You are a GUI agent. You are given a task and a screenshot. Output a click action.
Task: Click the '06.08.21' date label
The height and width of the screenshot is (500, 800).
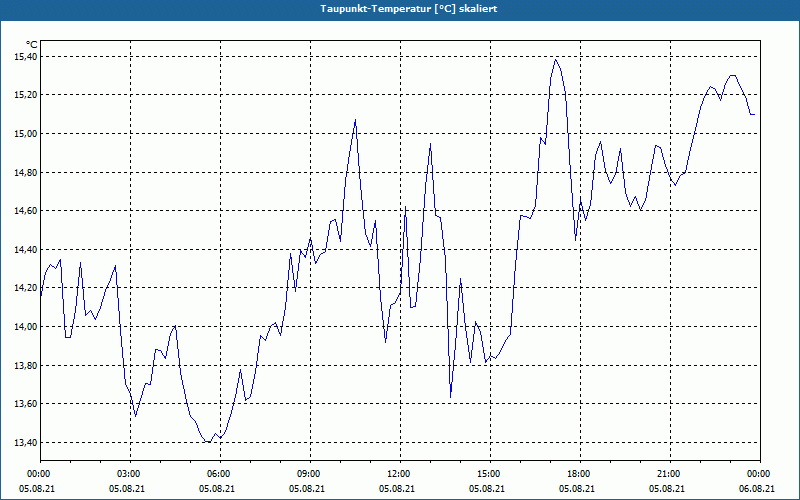coord(757,488)
